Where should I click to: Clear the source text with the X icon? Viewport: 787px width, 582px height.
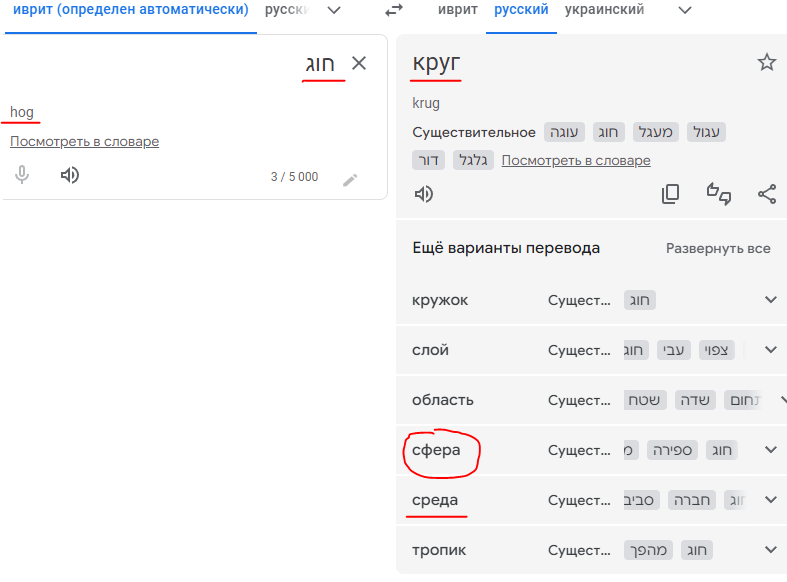pyautogui.click(x=359, y=63)
